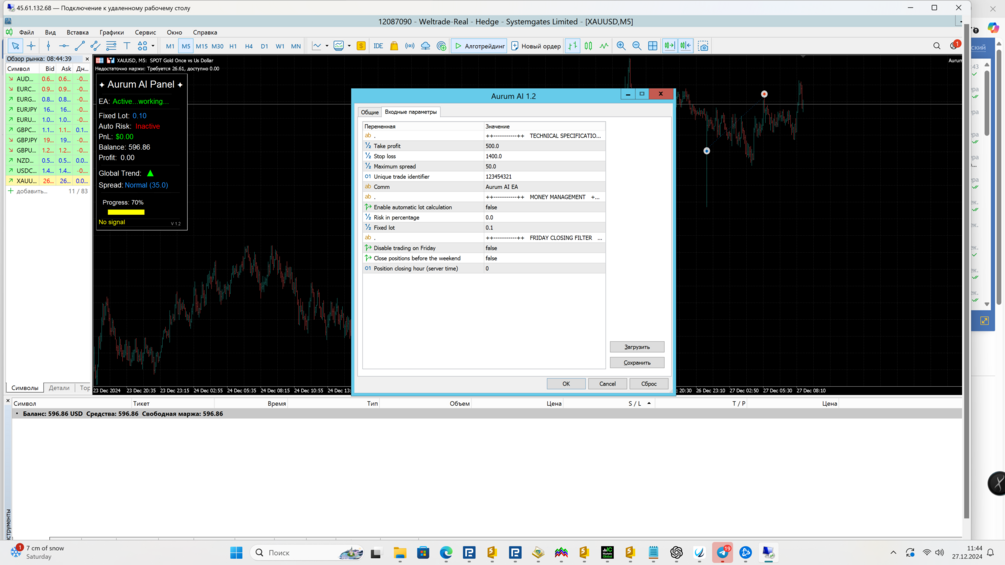Image resolution: width=1005 pixels, height=565 pixels.
Task: Open the Market shopping bag icon
Action: pos(394,46)
